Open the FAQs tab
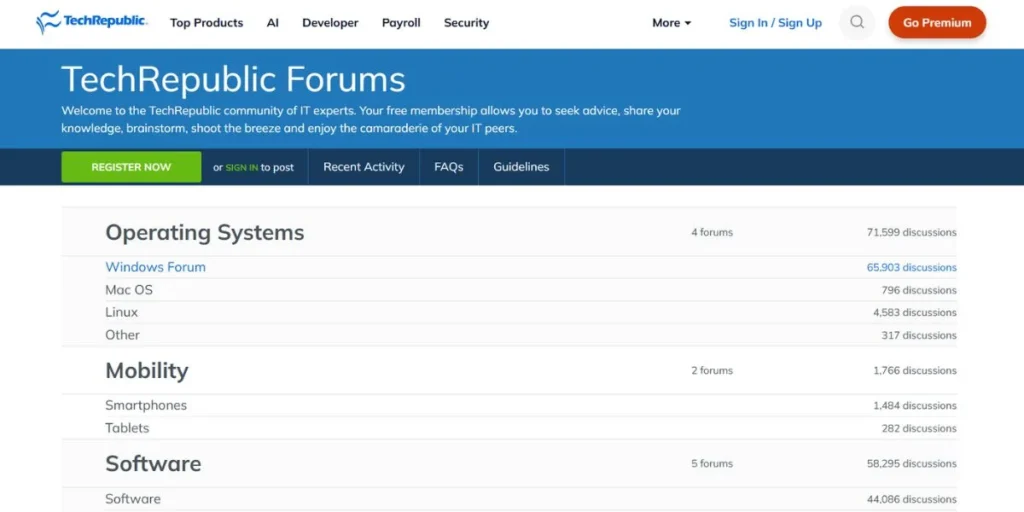This screenshot has height=512, width=1024. tap(449, 167)
